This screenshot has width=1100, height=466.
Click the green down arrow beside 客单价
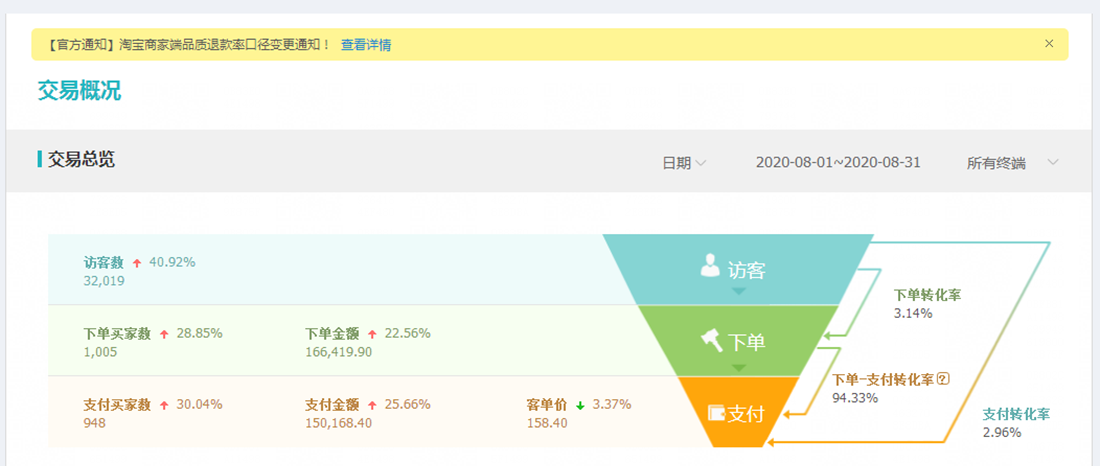580,405
